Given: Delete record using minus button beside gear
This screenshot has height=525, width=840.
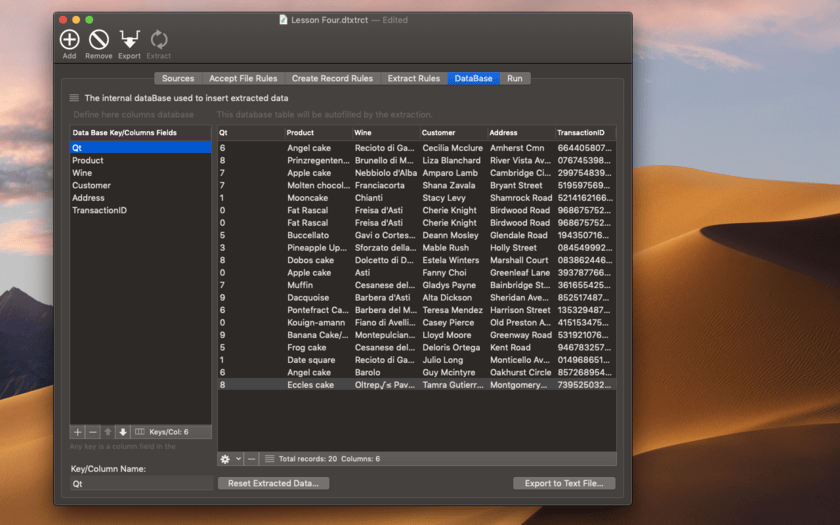Looking at the screenshot, I should click(x=251, y=459).
